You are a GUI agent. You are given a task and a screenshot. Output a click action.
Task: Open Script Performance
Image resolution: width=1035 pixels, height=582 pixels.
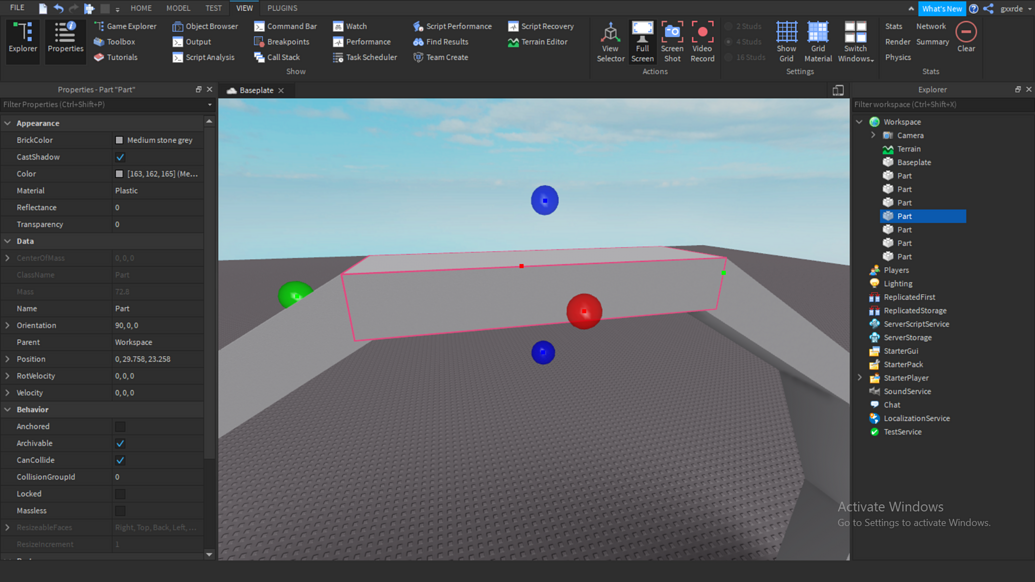(452, 26)
